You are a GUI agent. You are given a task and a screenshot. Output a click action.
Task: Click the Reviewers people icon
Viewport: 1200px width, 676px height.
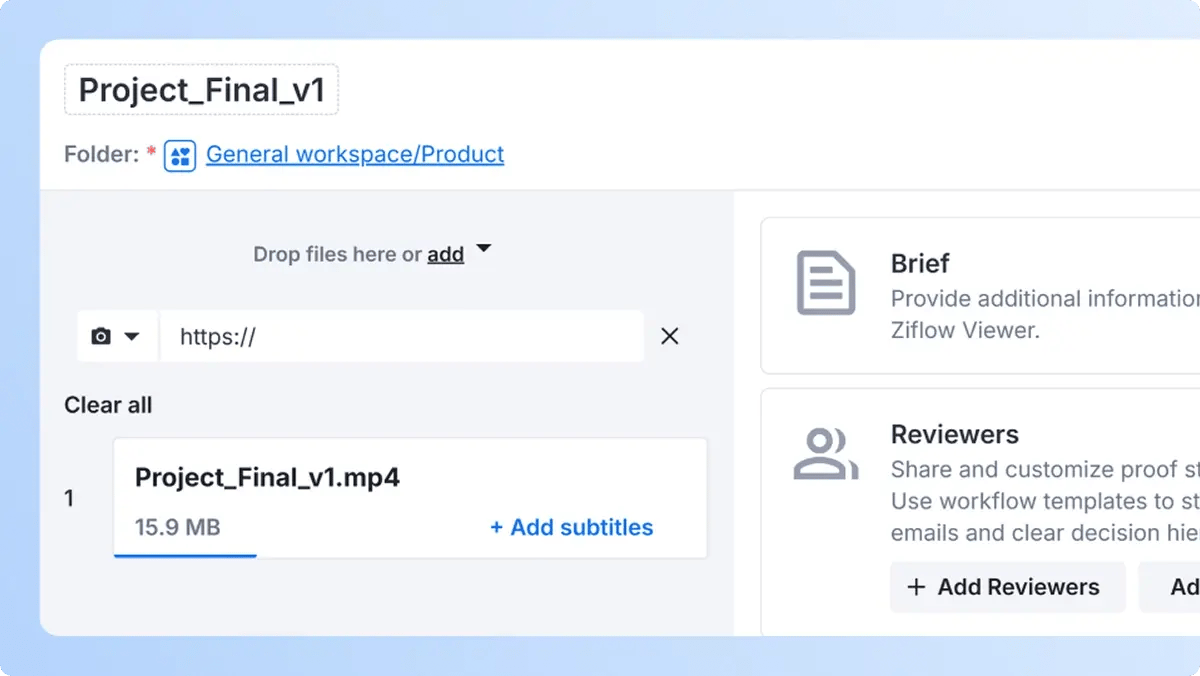tap(825, 453)
